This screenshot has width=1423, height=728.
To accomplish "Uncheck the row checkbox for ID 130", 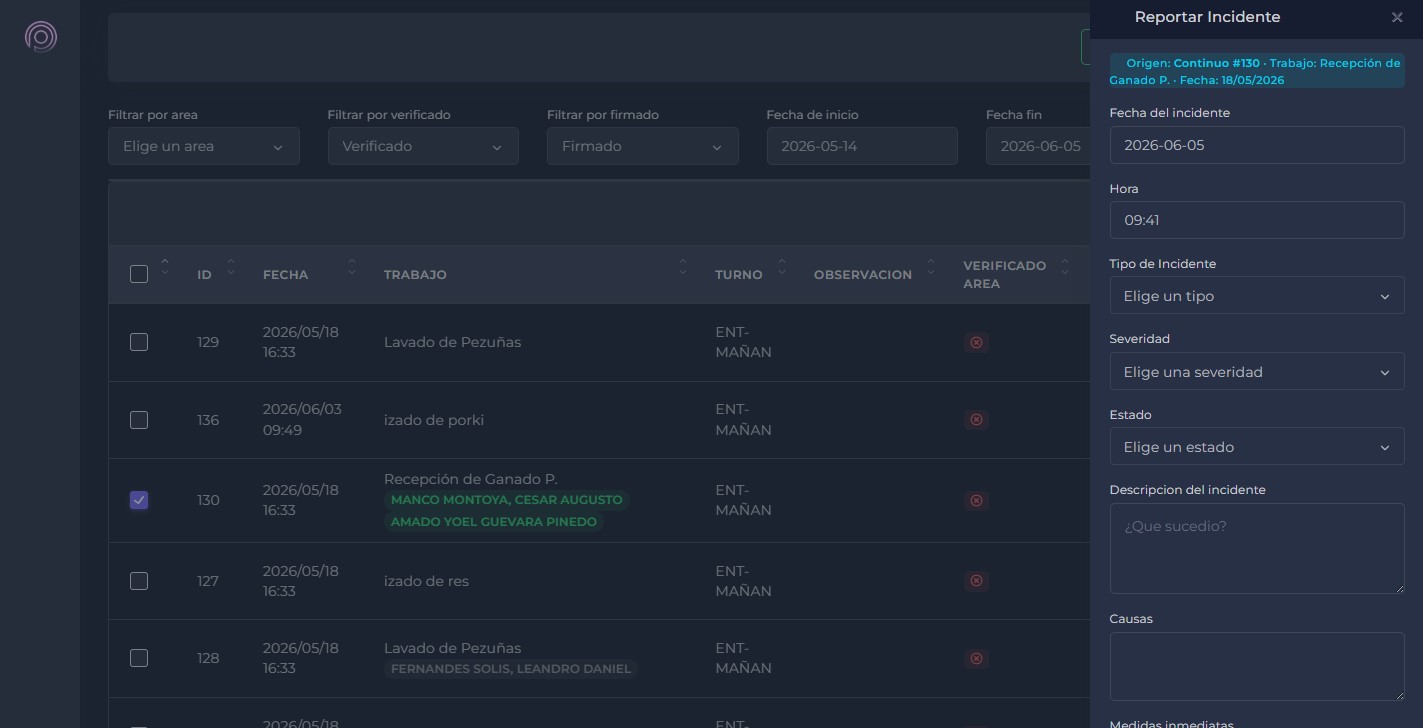I will coord(139,500).
